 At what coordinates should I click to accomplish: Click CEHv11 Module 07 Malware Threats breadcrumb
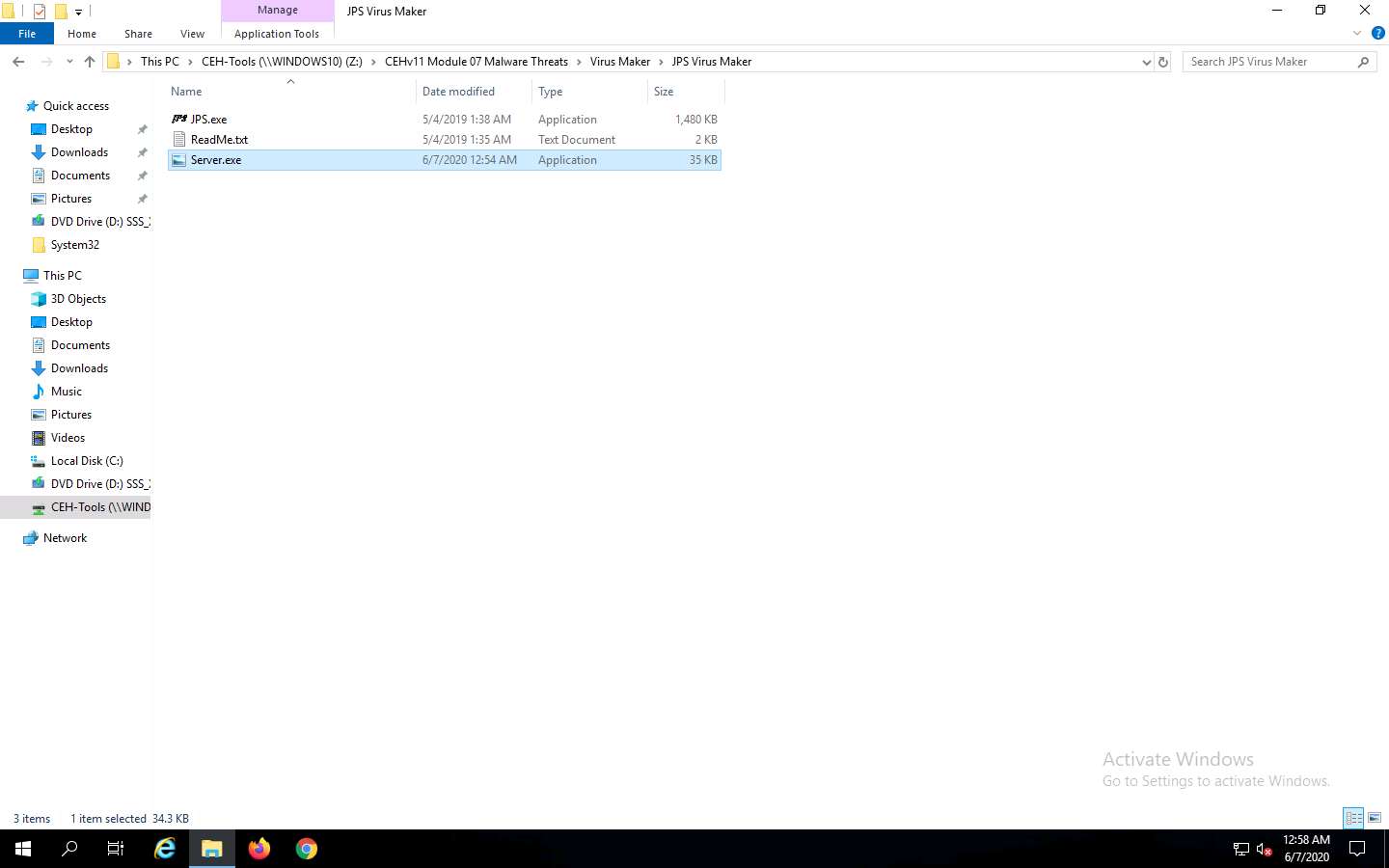point(477,62)
